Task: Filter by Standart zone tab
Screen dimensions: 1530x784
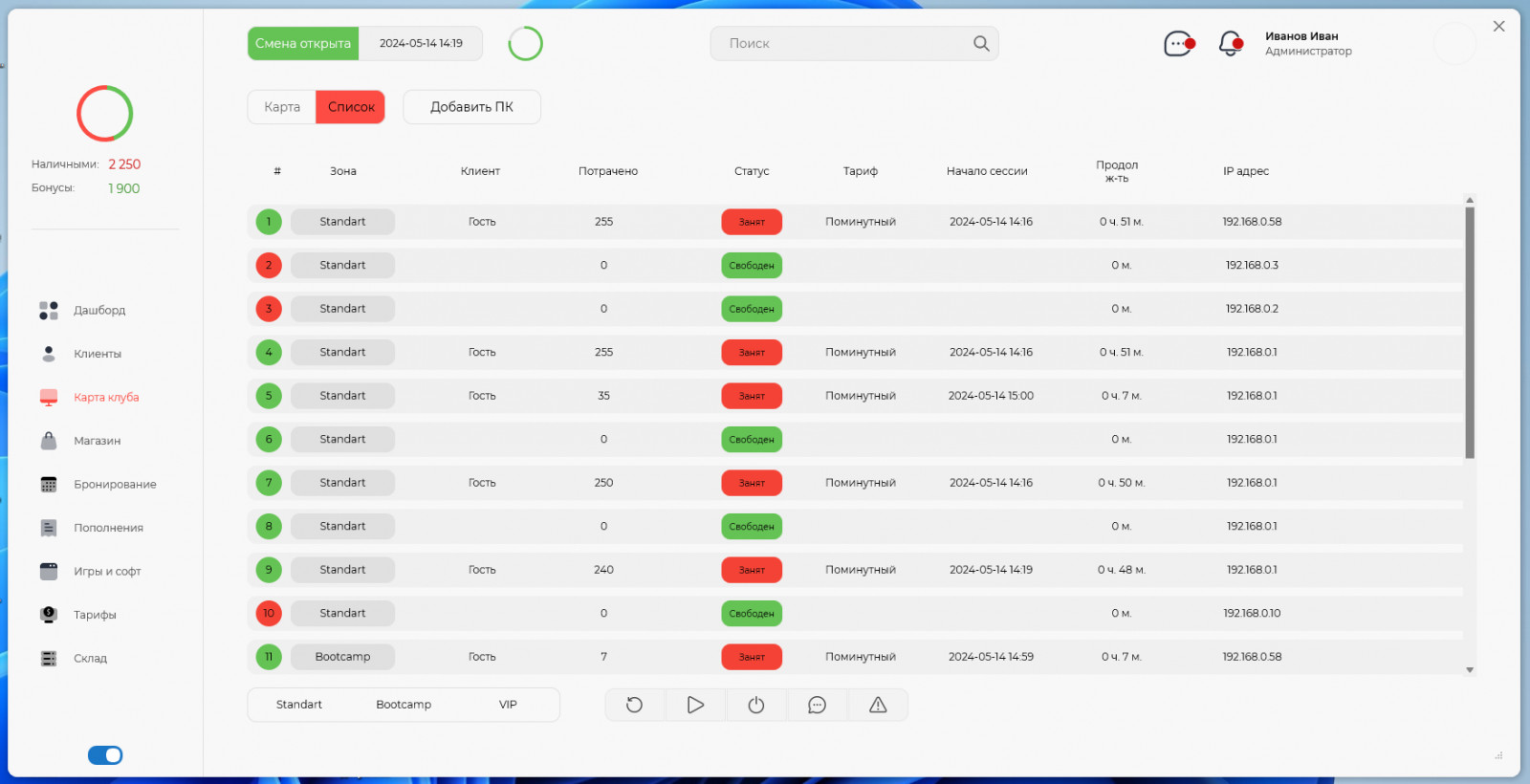Action: click(x=299, y=705)
